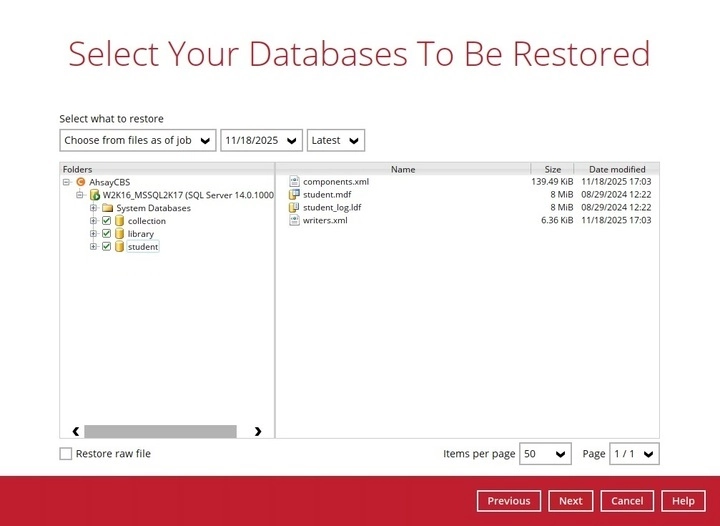Open the 'Choose from files as of job' dropdown

[x=138, y=141]
